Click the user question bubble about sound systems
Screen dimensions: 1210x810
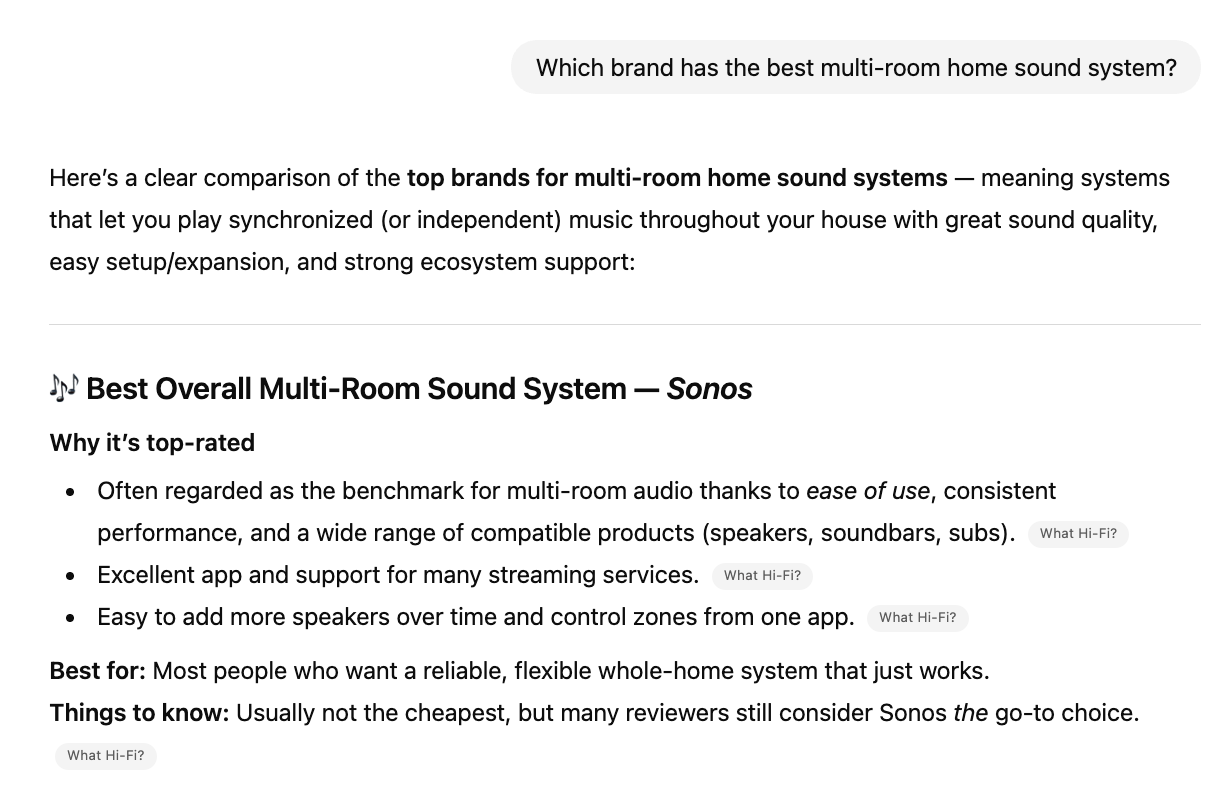(856, 67)
